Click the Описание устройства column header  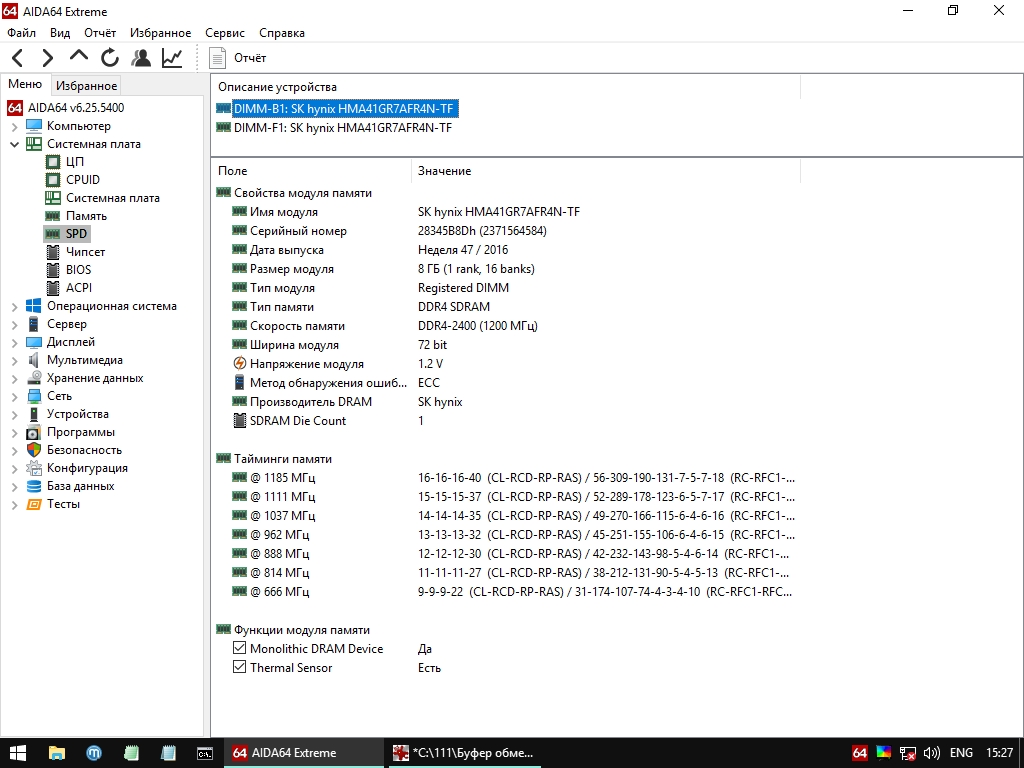(x=505, y=87)
